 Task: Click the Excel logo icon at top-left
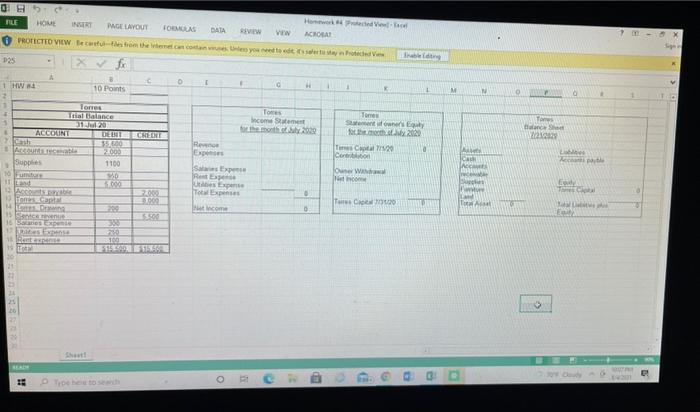[x=5, y=7]
